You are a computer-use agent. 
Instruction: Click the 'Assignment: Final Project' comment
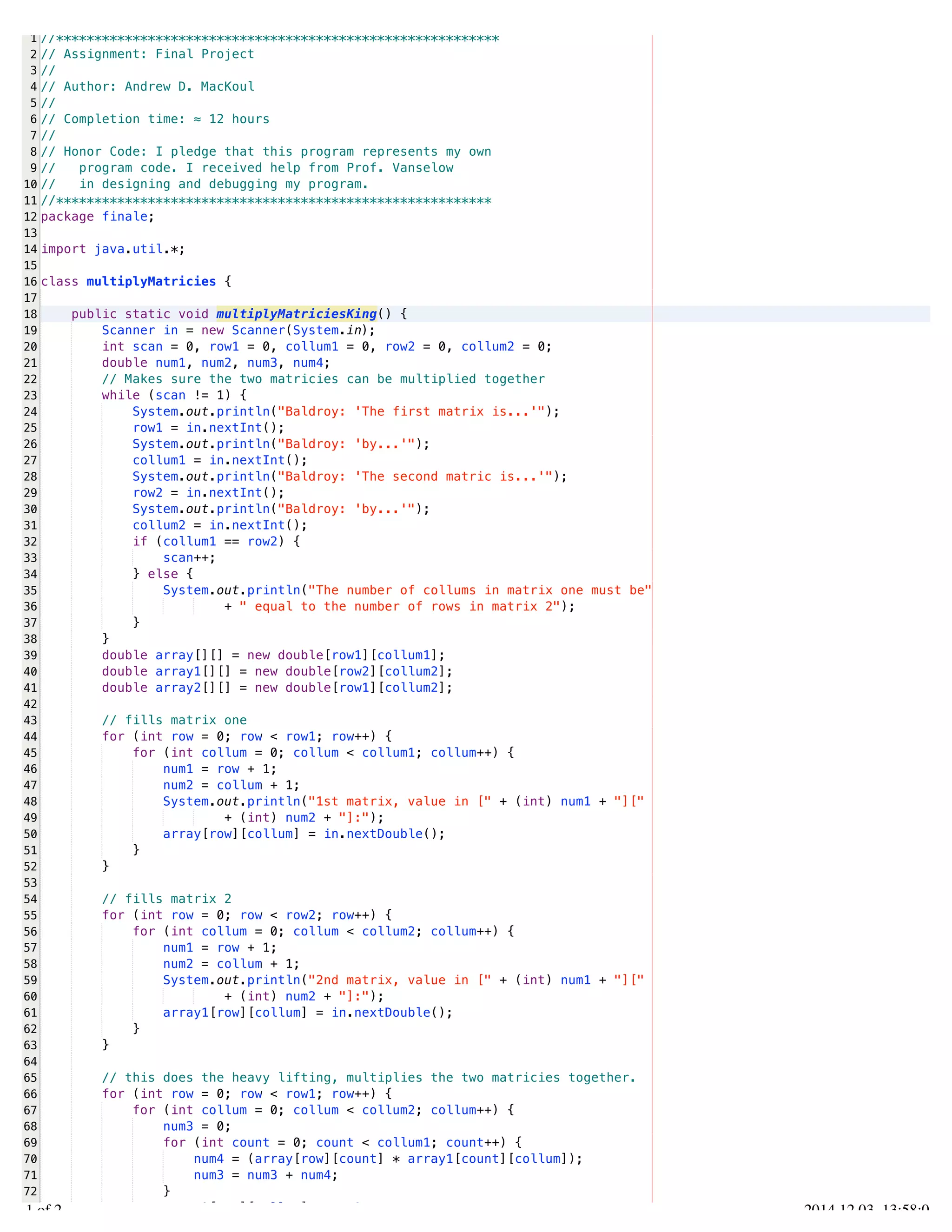148,54
